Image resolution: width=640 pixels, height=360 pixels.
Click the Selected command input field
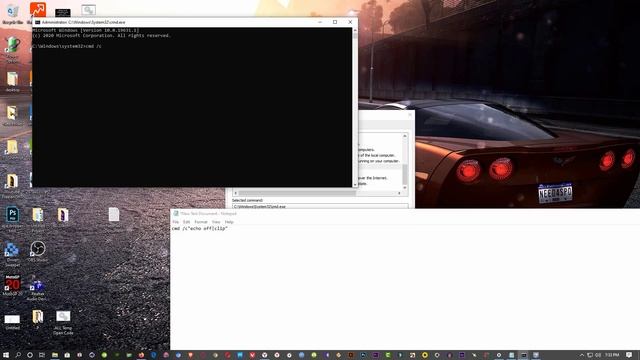[320, 206]
